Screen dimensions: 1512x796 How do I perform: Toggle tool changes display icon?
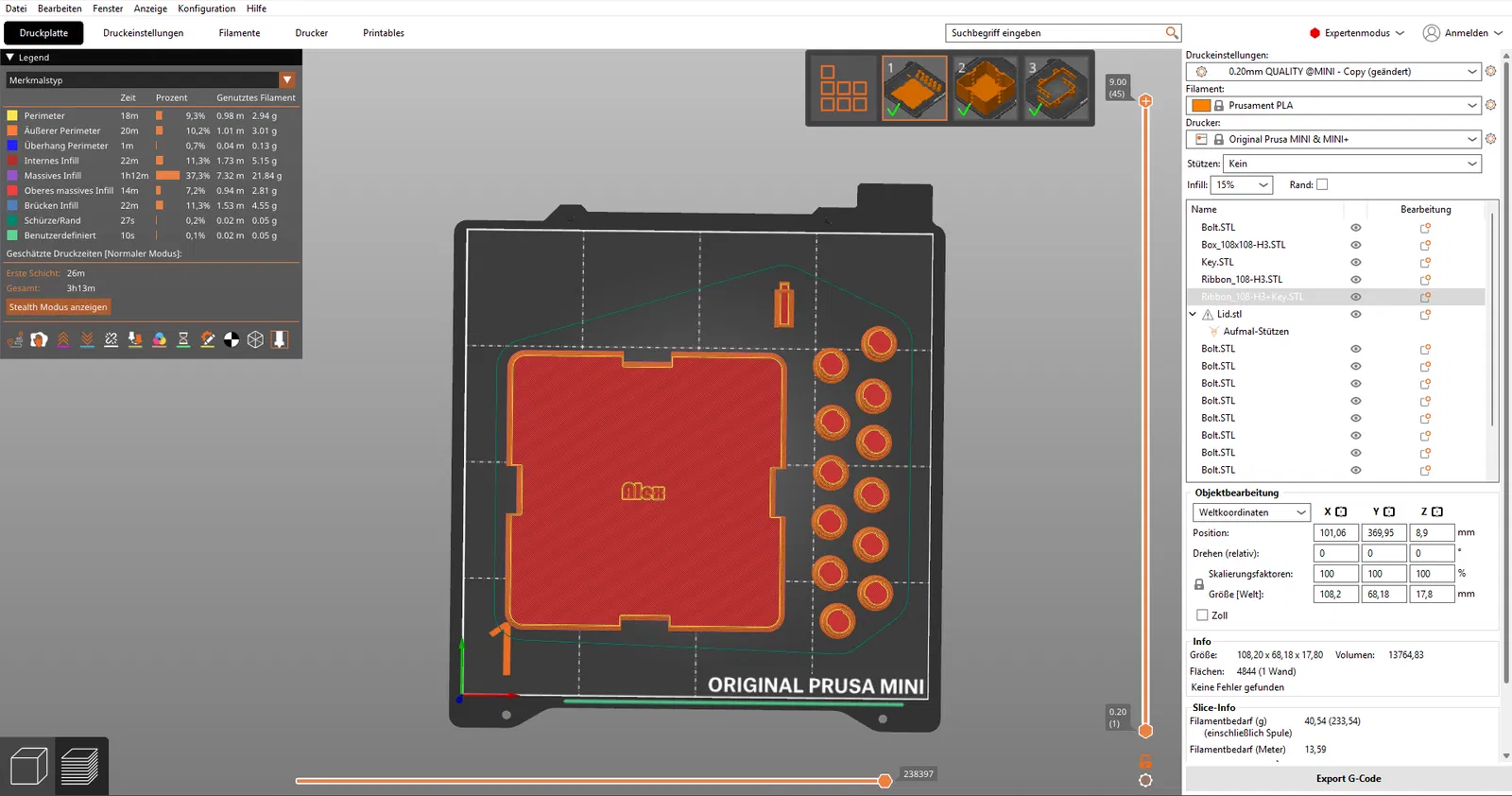[135, 339]
